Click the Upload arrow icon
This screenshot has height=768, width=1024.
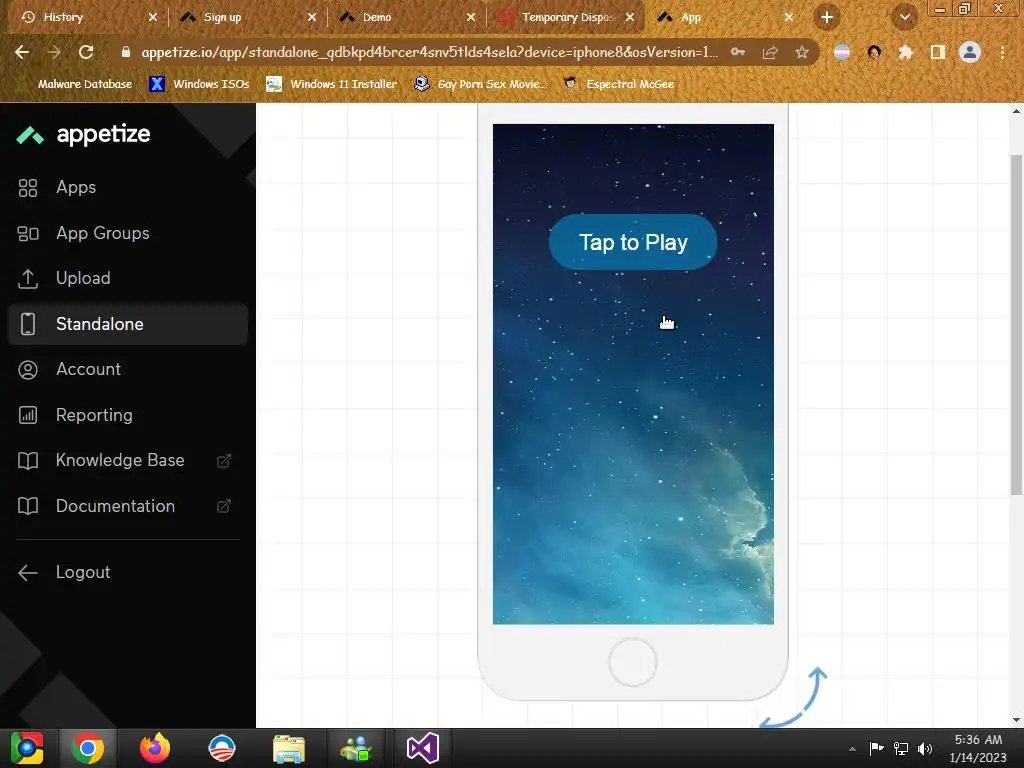point(27,279)
